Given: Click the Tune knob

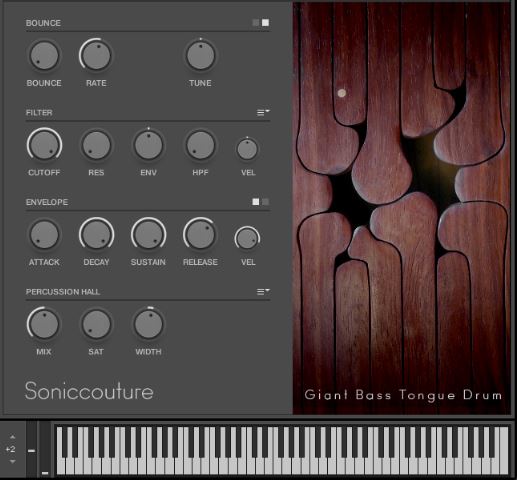Looking at the screenshot, I should [x=200, y=56].
